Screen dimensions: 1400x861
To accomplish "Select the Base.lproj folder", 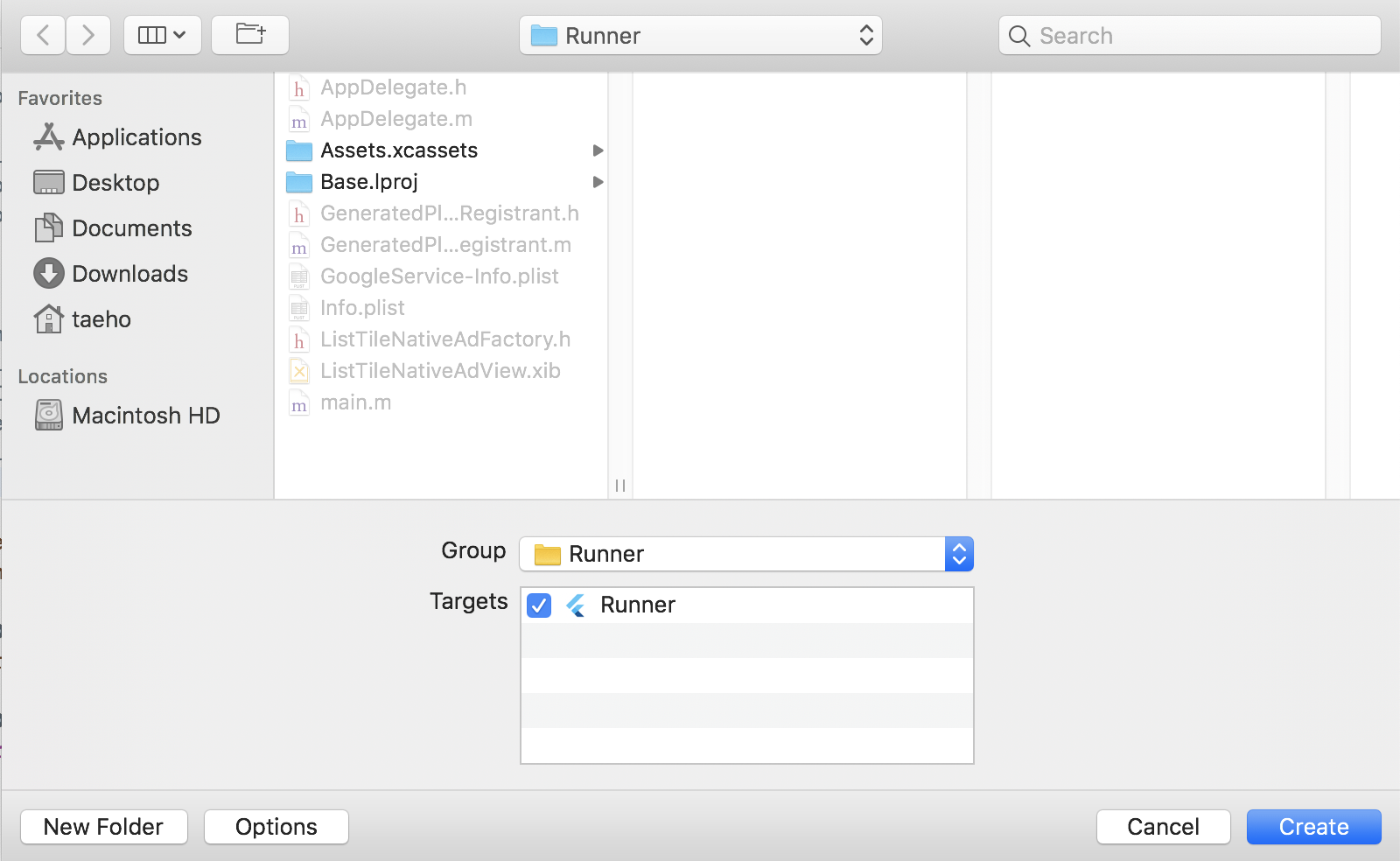I will (369, 182).
